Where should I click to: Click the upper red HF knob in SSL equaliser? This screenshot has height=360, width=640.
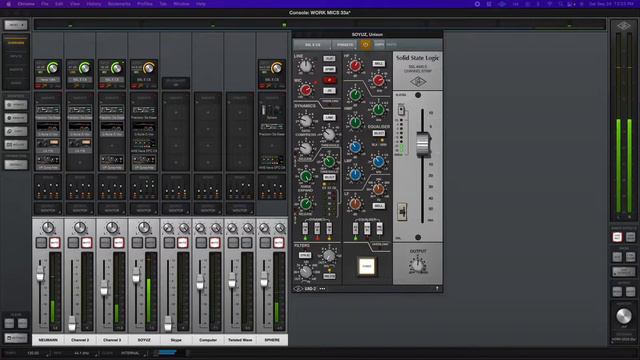click(x=356, y=65)
